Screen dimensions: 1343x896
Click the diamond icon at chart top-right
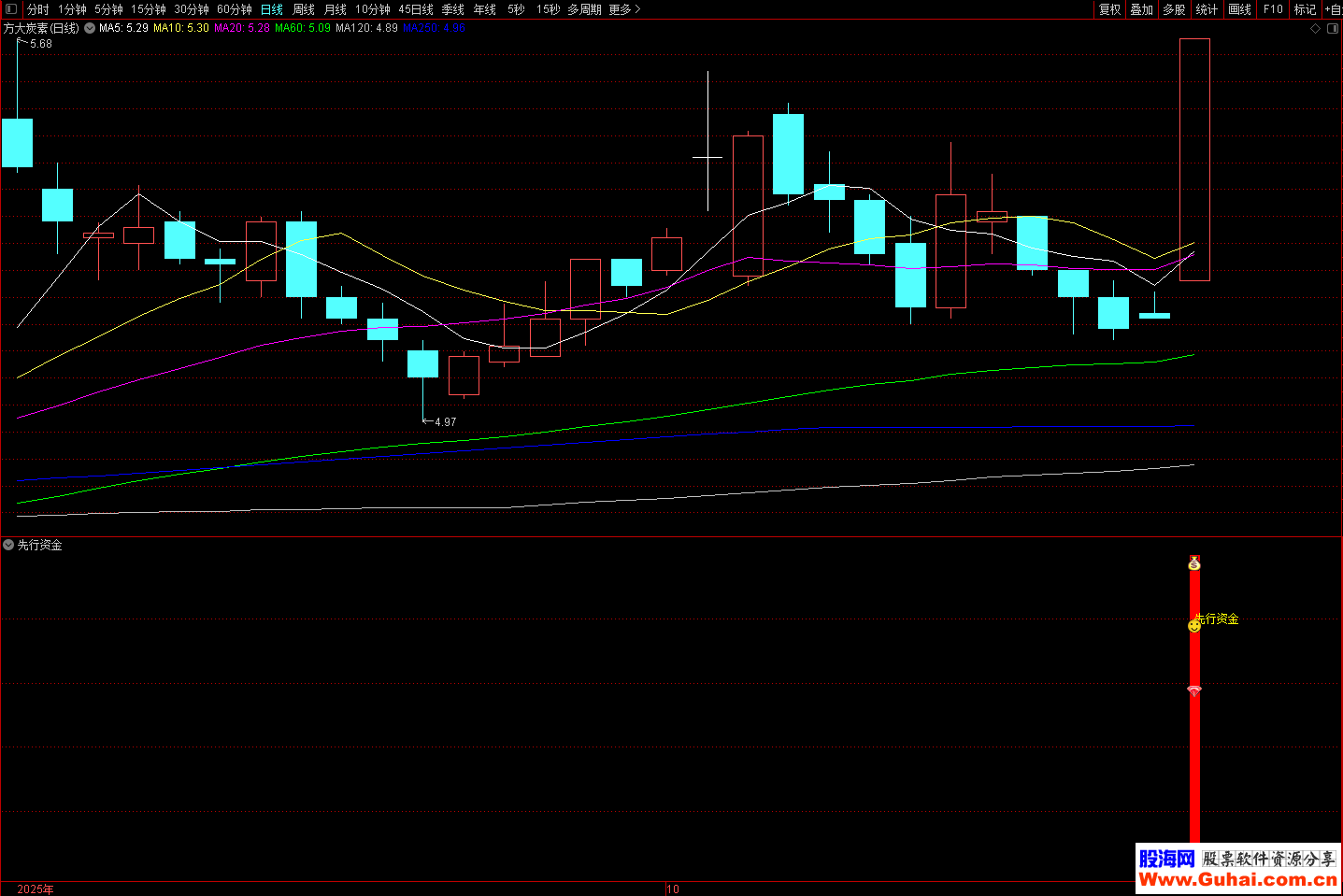click(x=1316, y=28)
